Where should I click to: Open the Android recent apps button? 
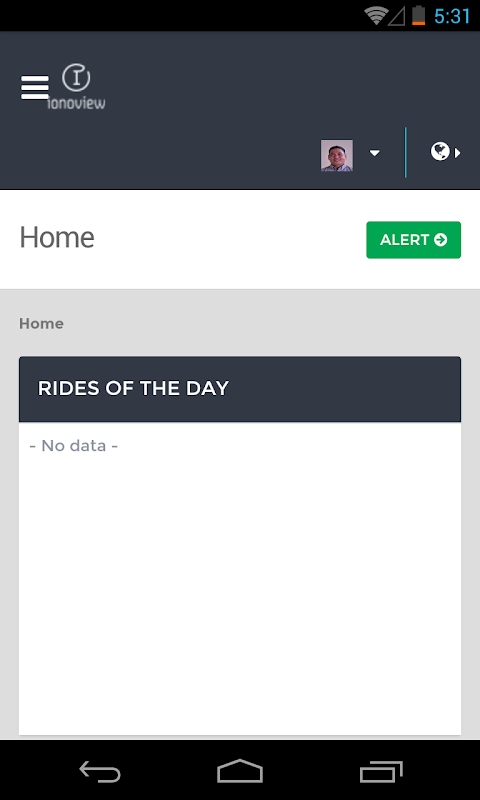coord(381,771)
